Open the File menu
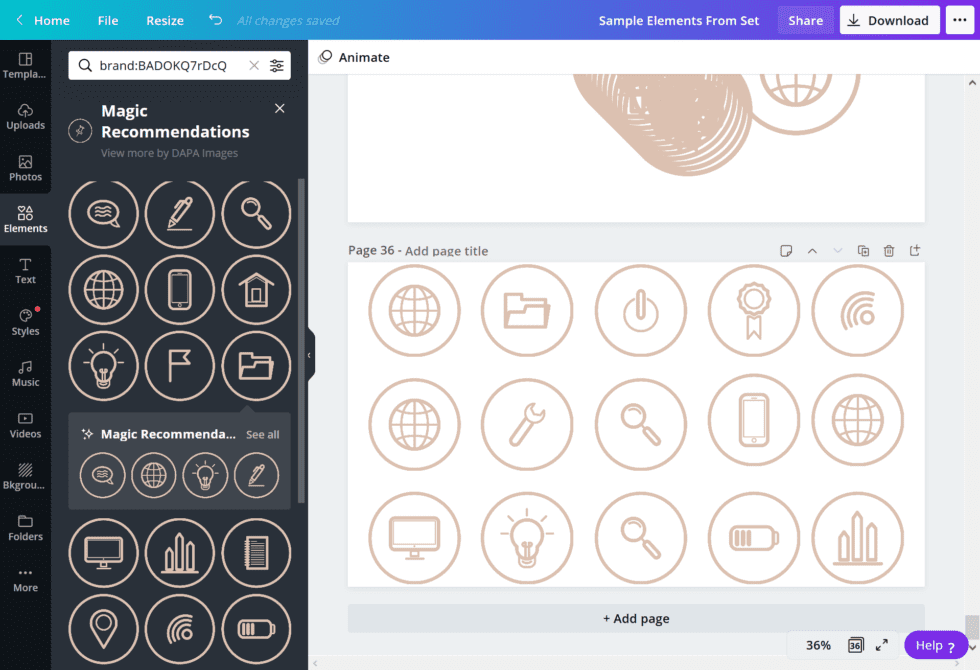 [107, 19]
